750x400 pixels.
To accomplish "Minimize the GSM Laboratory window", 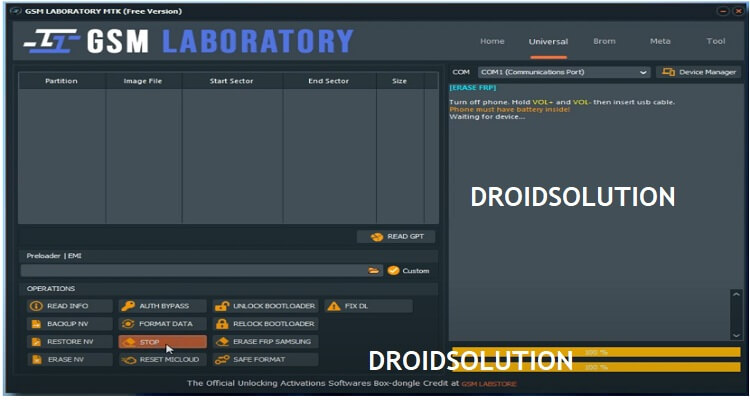I will coord(723,11).
